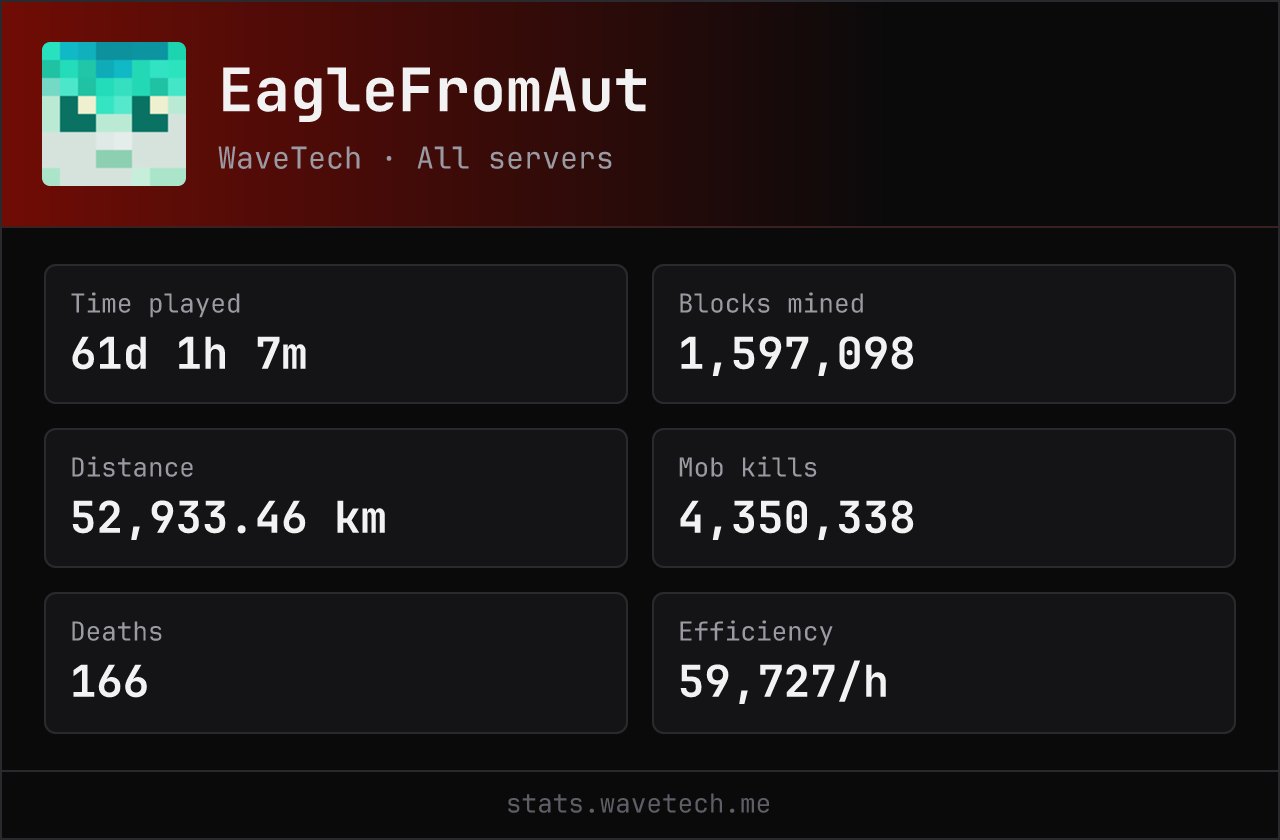Image resolution: width=1280 pixels, height=840 pixels.
Task: Click the 1,597,098 blocks value
Action: 797,354
